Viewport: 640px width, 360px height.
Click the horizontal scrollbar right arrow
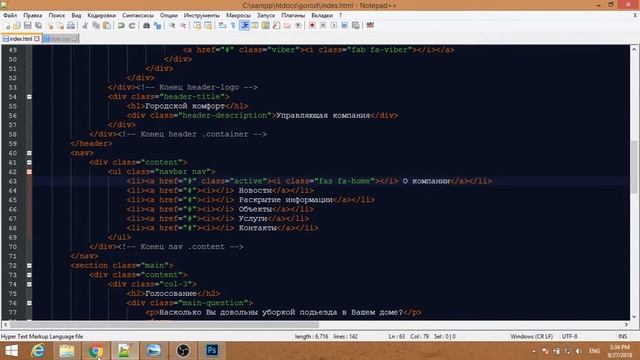626,324
